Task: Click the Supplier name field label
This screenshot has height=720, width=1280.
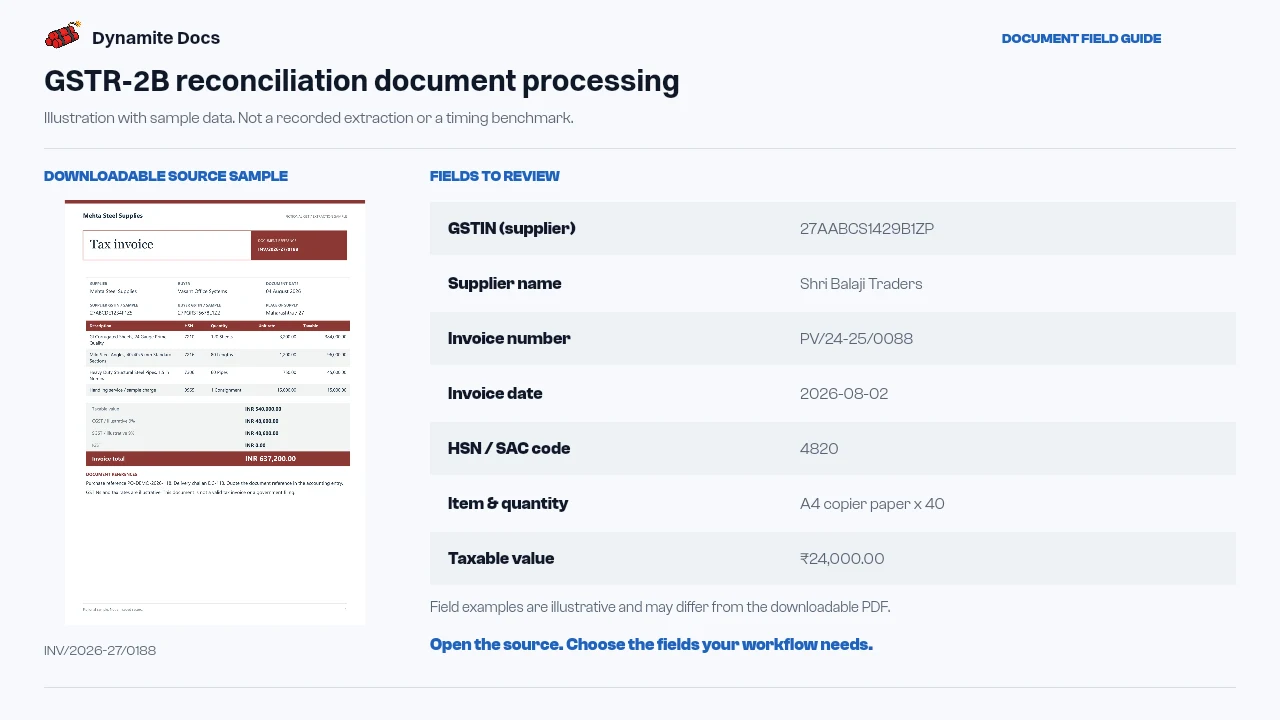Action: click(505, 283)
